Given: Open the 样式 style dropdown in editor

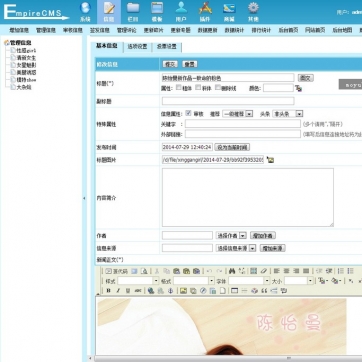Looking at the screenshot, I should click(138, 281).
